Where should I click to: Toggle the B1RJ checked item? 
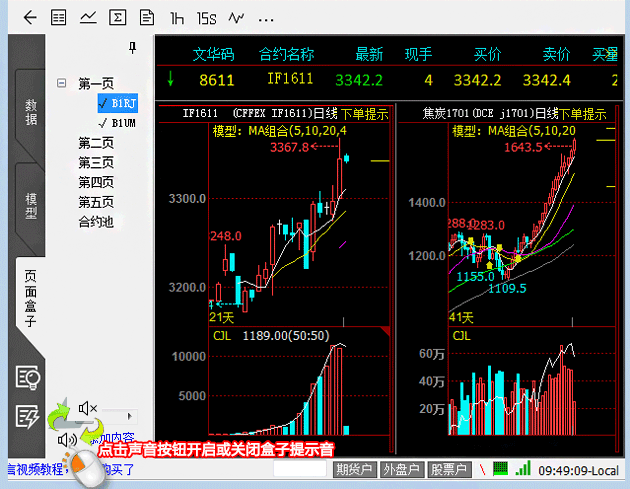coord(117,103)
